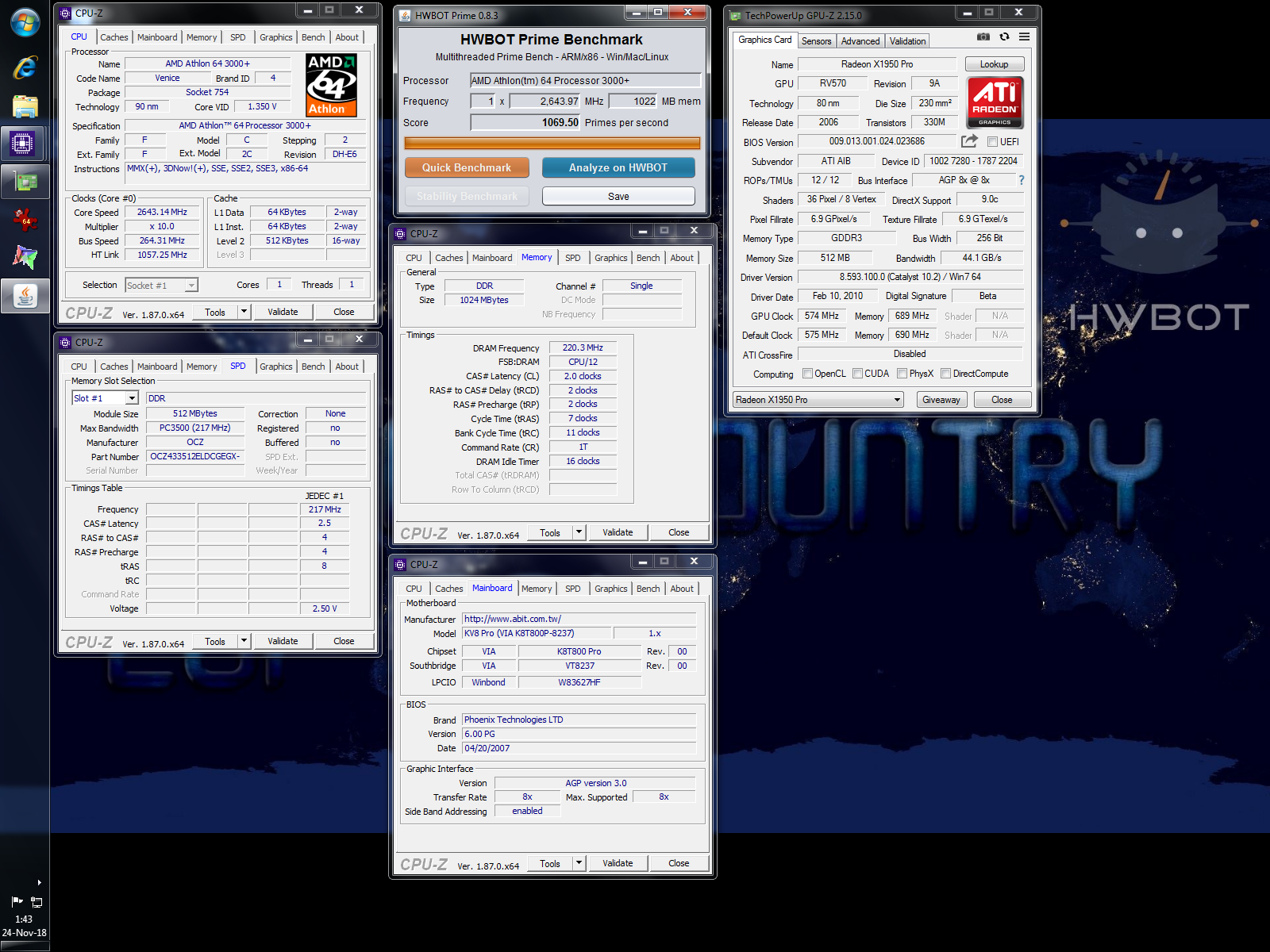The width and height of the screenshot is (1270, 952).
Task: Click the GPU-Z title bar icon
Action: coord(735,15)
